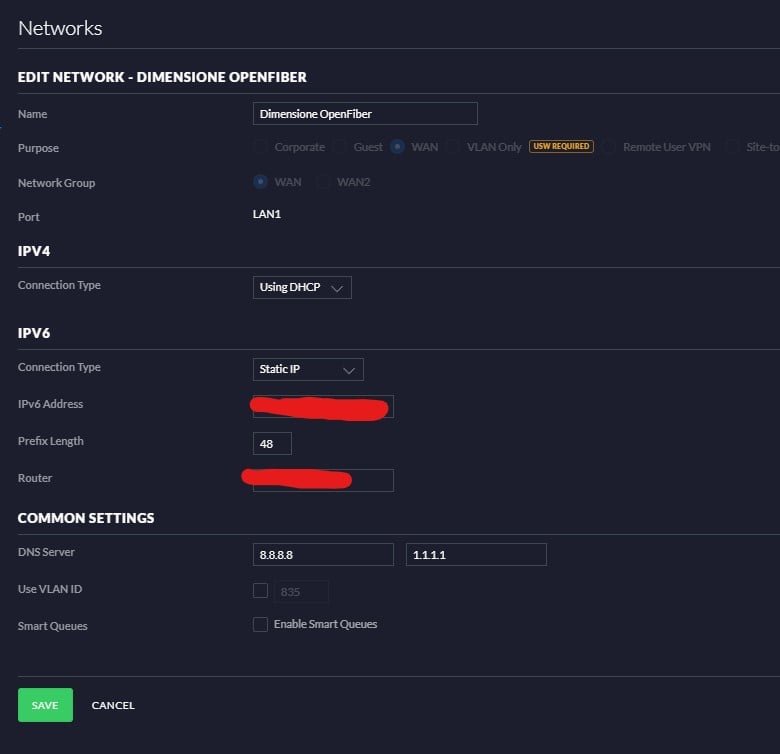
Task: Click the IPv6 Address input field
Action: pyautogui.click(x=323, y=406)
